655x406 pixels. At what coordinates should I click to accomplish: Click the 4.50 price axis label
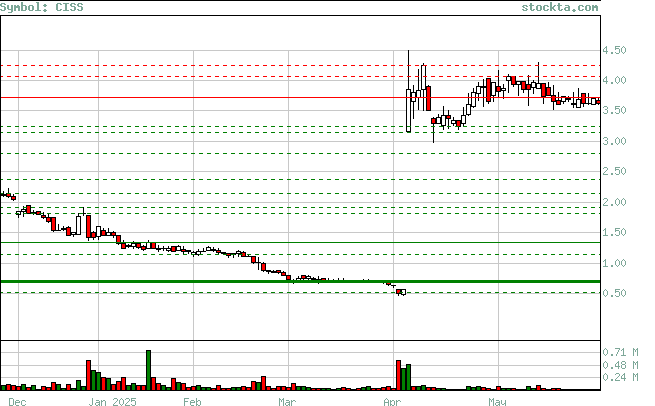pos(614,51)
